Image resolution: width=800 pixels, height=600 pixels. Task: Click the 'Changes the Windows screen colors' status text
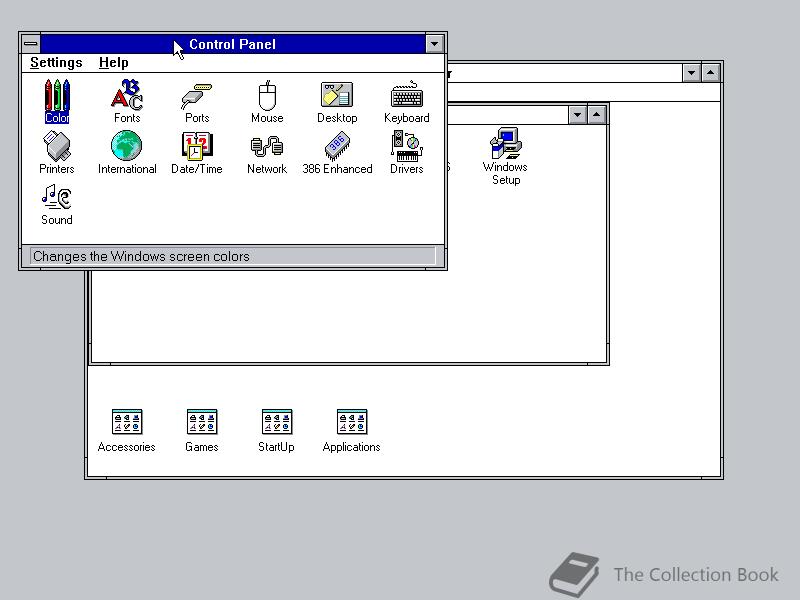pos(141,256)
